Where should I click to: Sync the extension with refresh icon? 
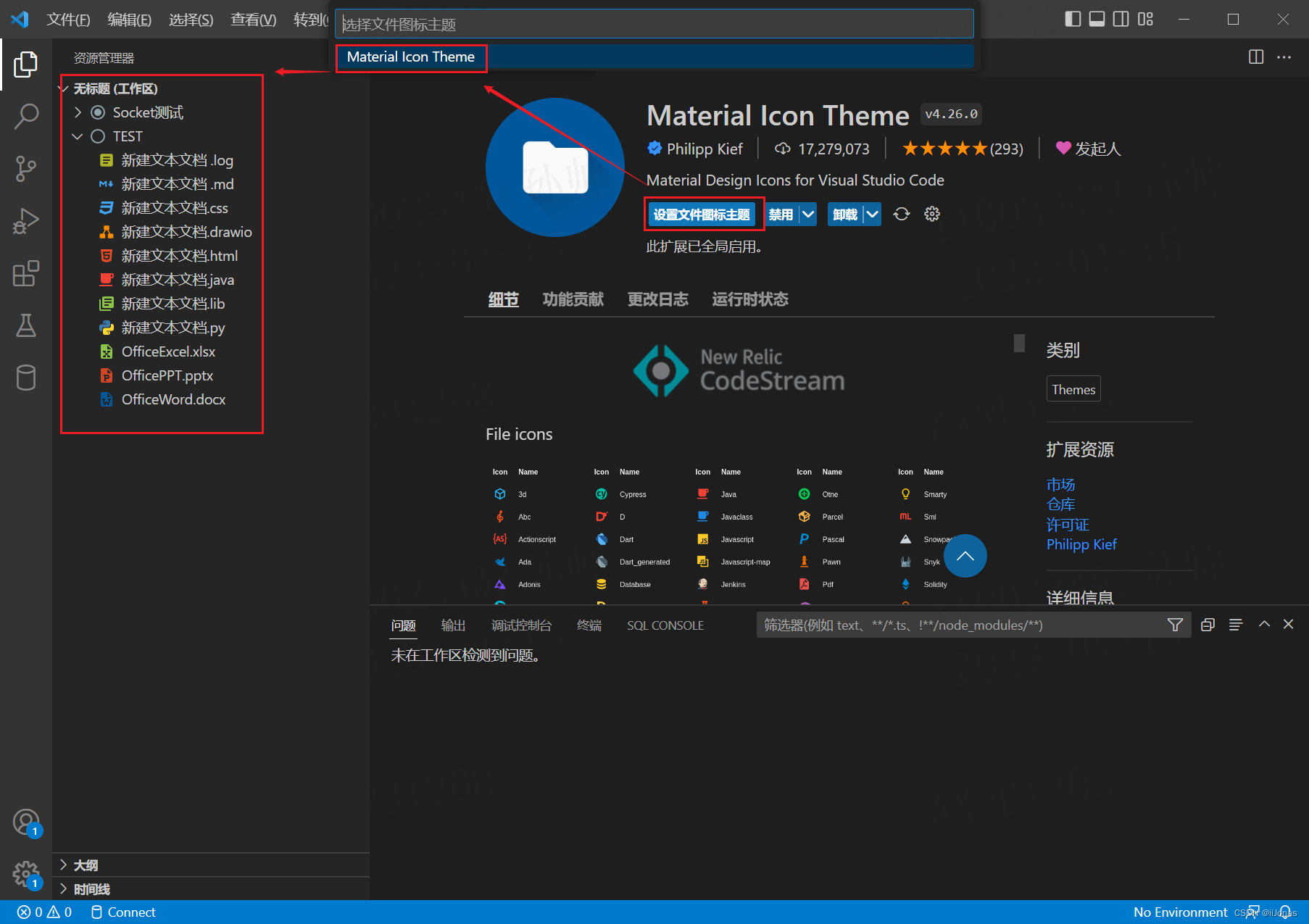coord(901,214)
